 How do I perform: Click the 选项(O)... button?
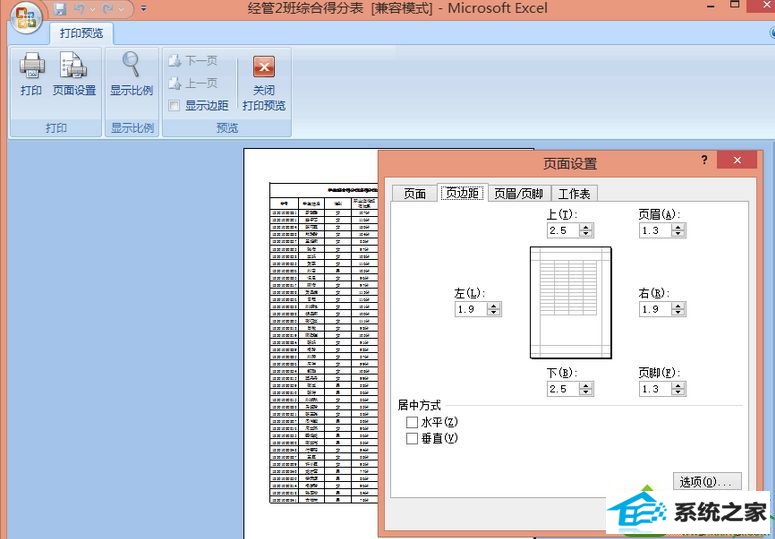coord(707,482)
